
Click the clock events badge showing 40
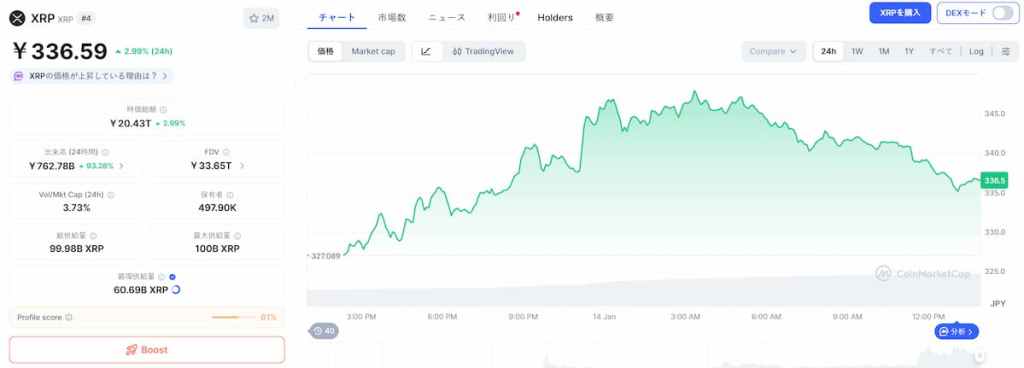tap(324, 331)
